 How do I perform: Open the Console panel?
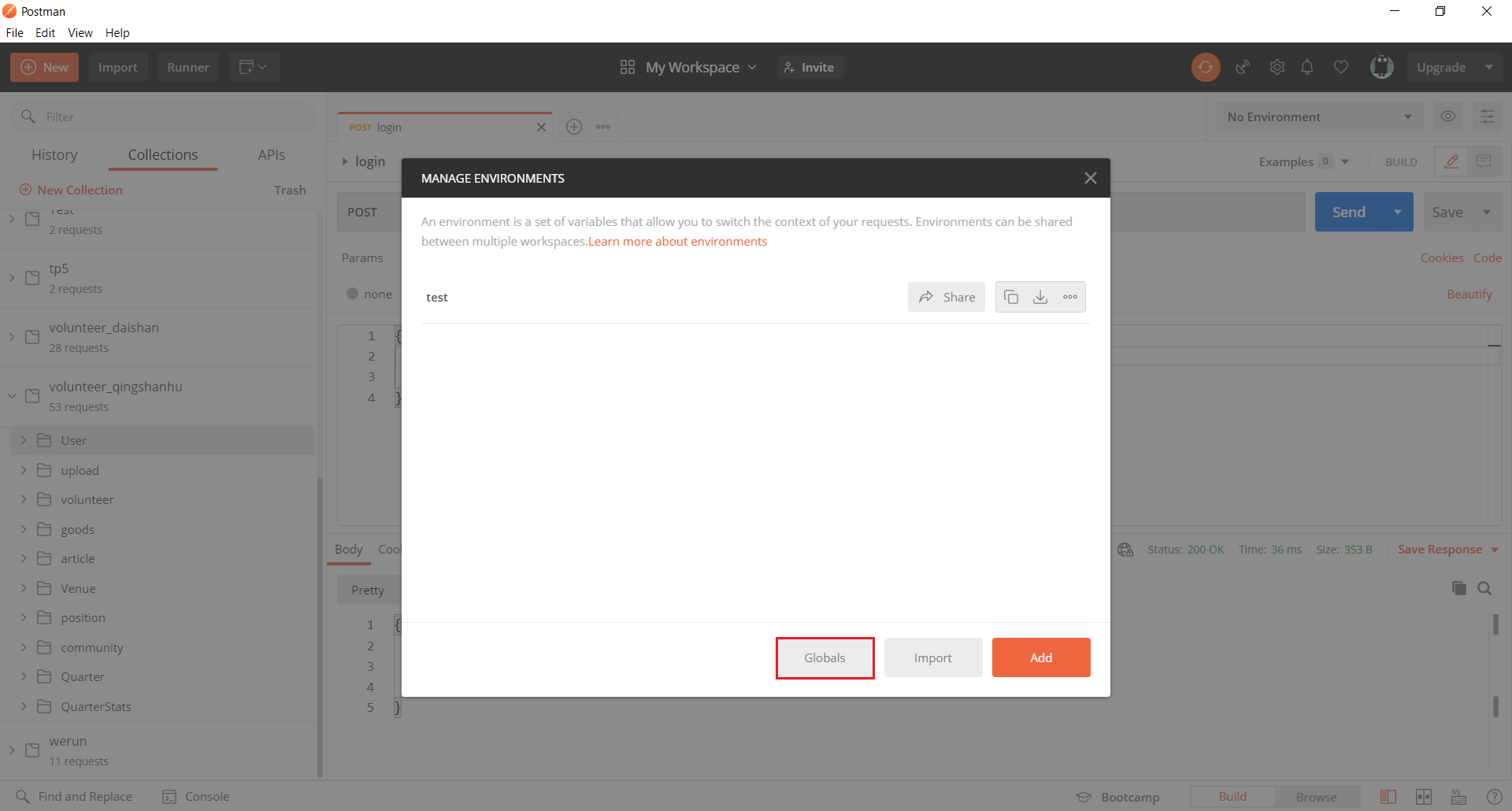(x=196, y=797)
